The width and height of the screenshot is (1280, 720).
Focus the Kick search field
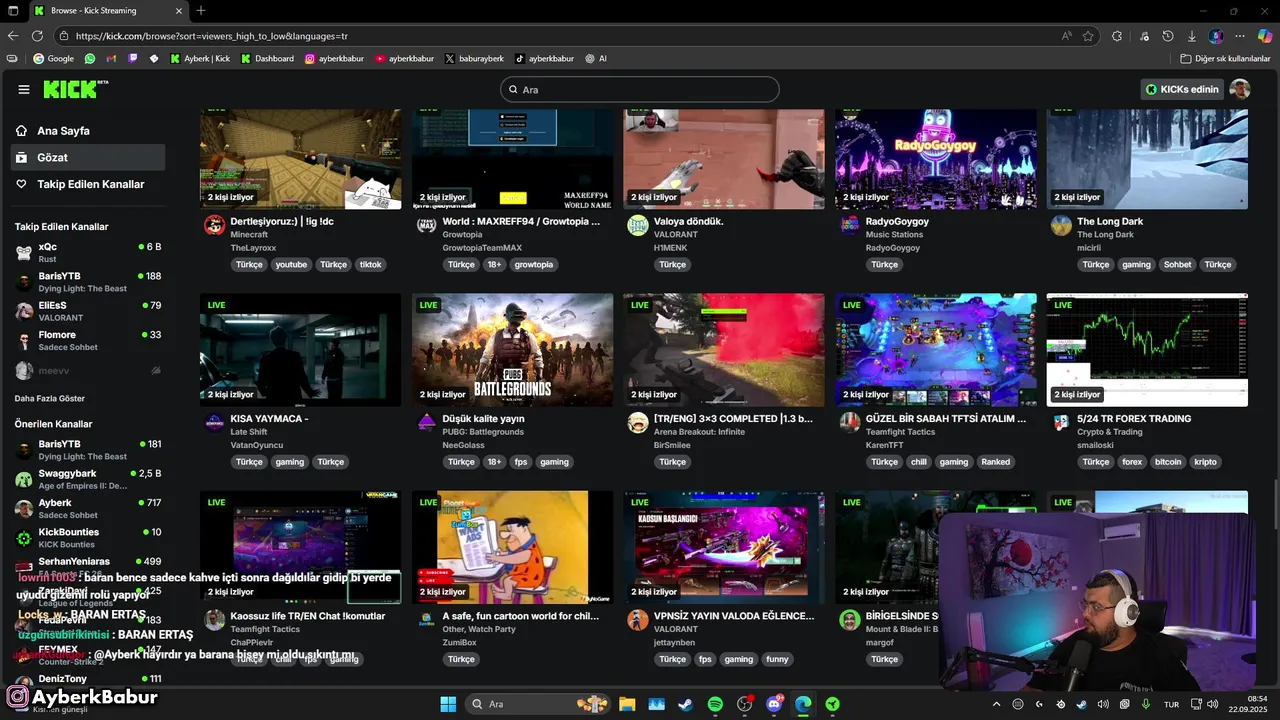[x=640, y=89]
